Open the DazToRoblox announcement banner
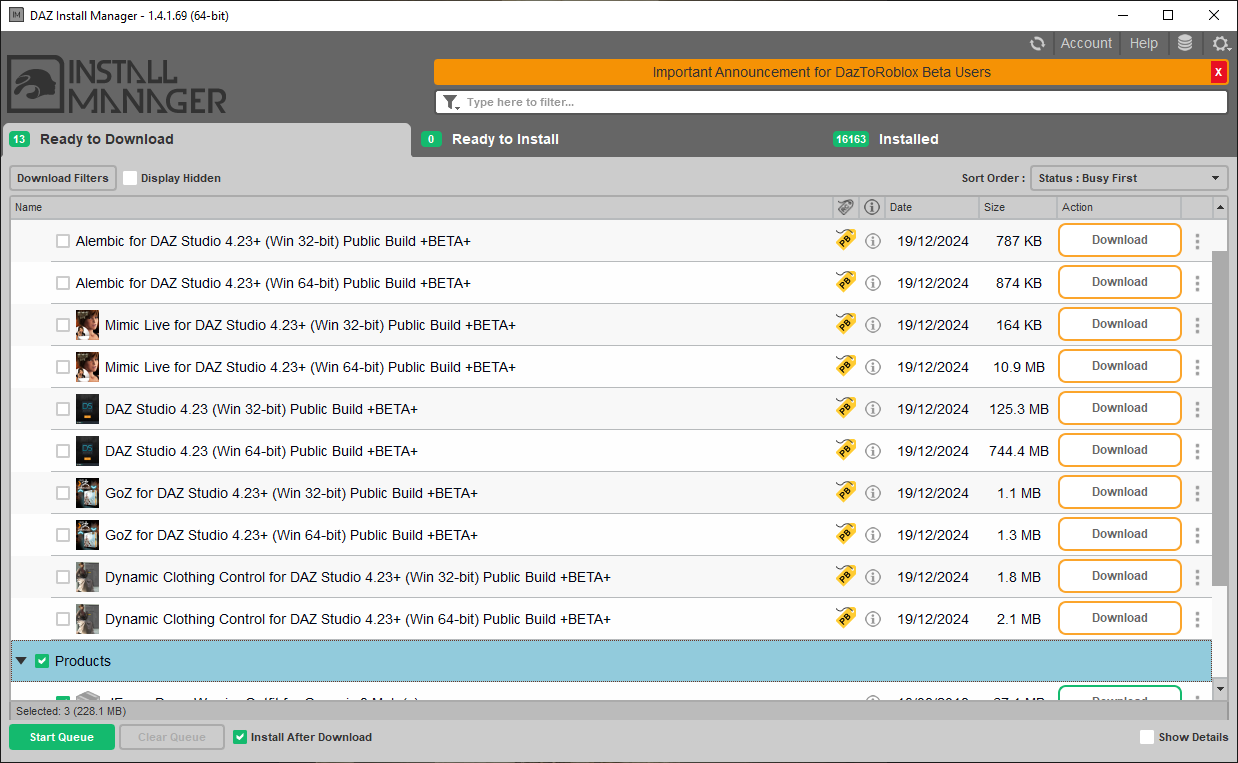 tap(822, 72)
